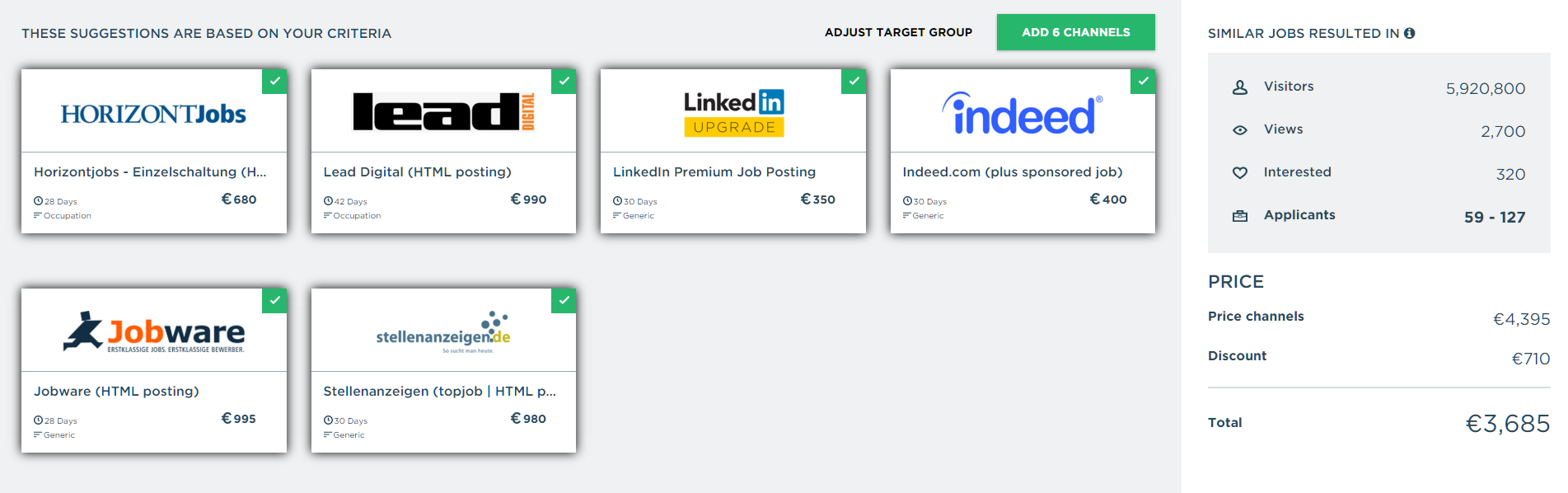This screenshot has height=493, width=1568.
Task: Click the Interested heart icon
Action: (x=1239, y=172)
